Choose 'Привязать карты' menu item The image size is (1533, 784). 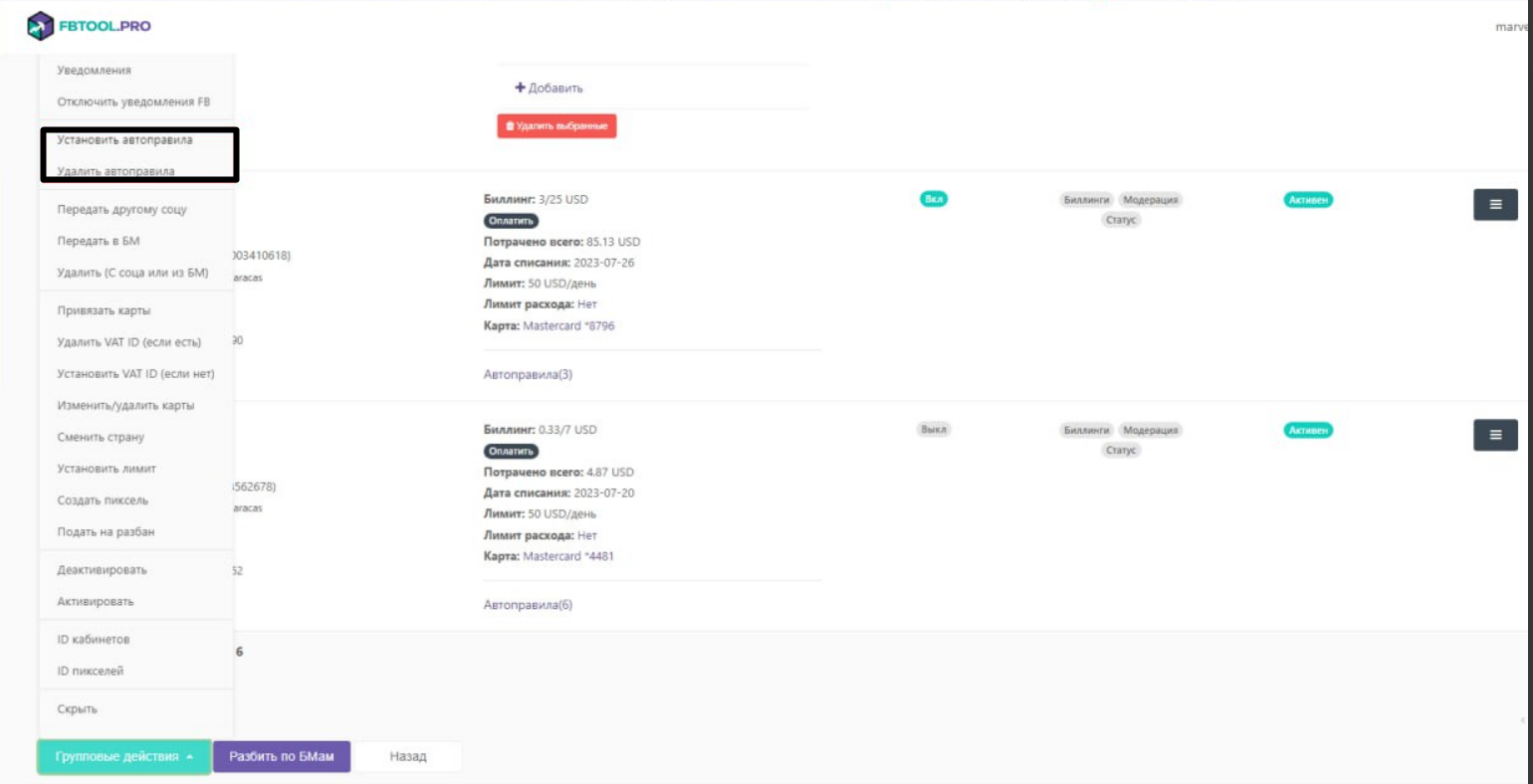tap(104, 310)
